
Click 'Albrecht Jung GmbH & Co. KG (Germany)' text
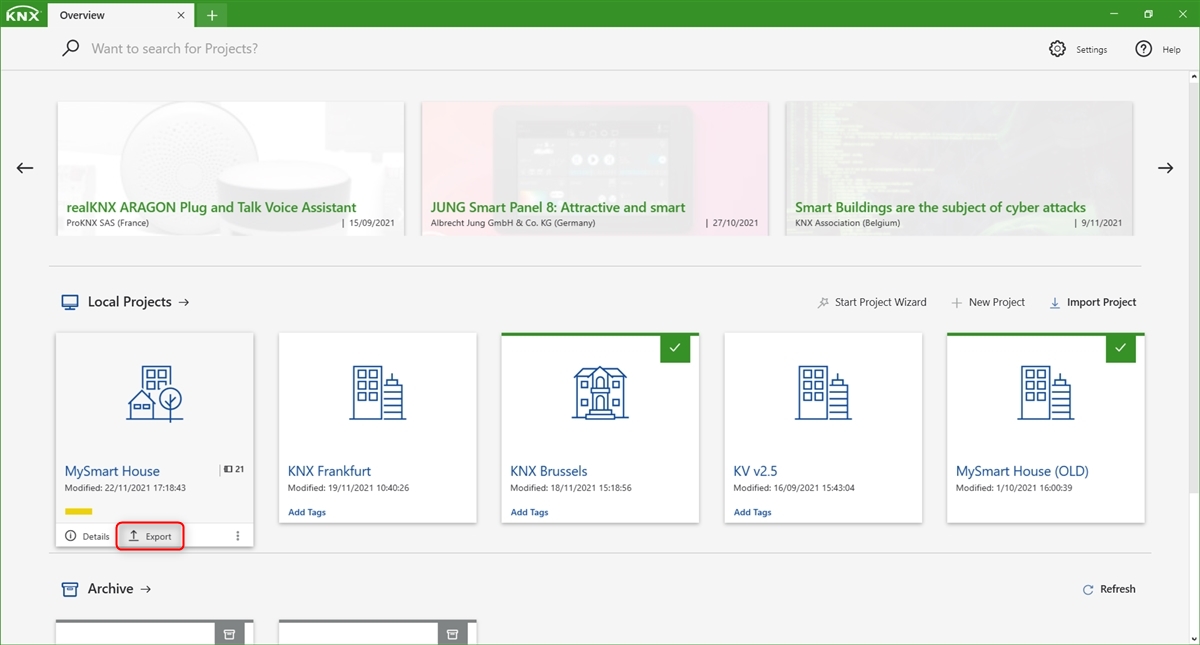[x=513, y=223]
